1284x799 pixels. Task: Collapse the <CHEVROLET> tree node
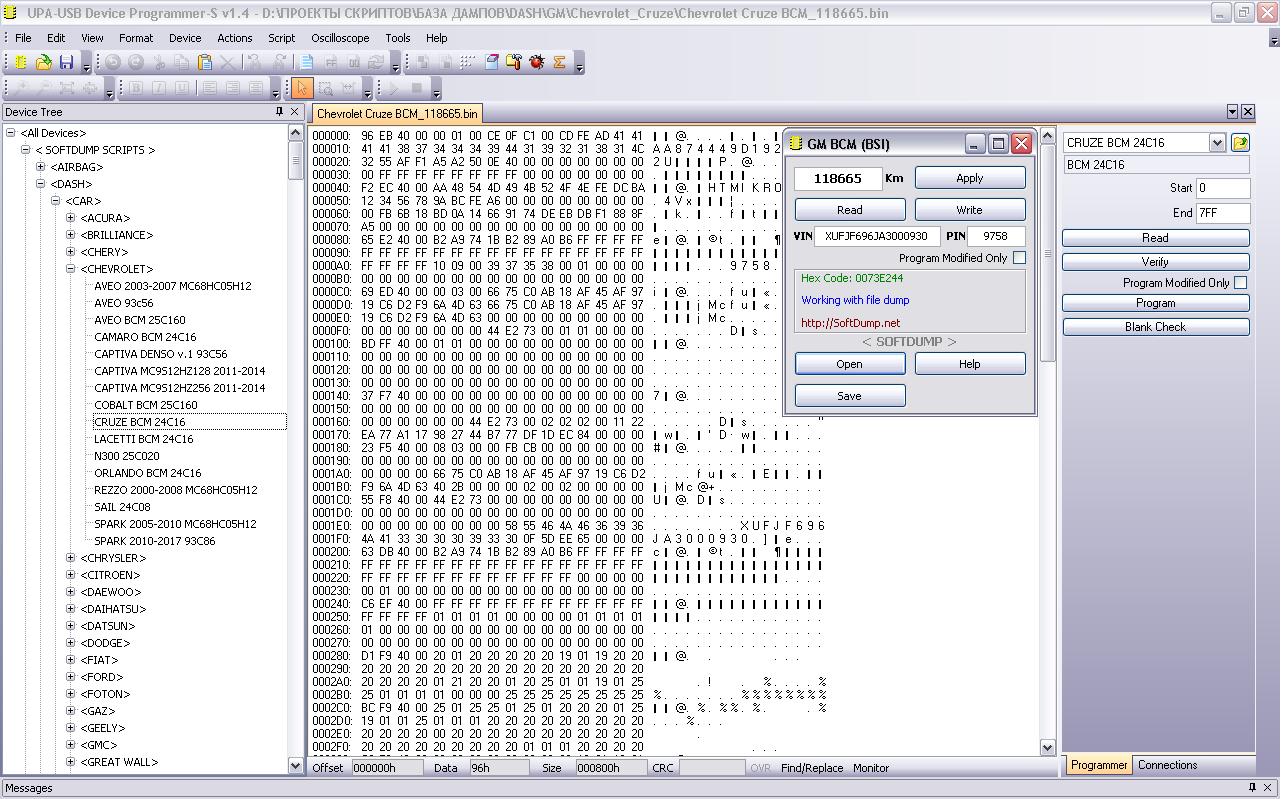[71, 269]
